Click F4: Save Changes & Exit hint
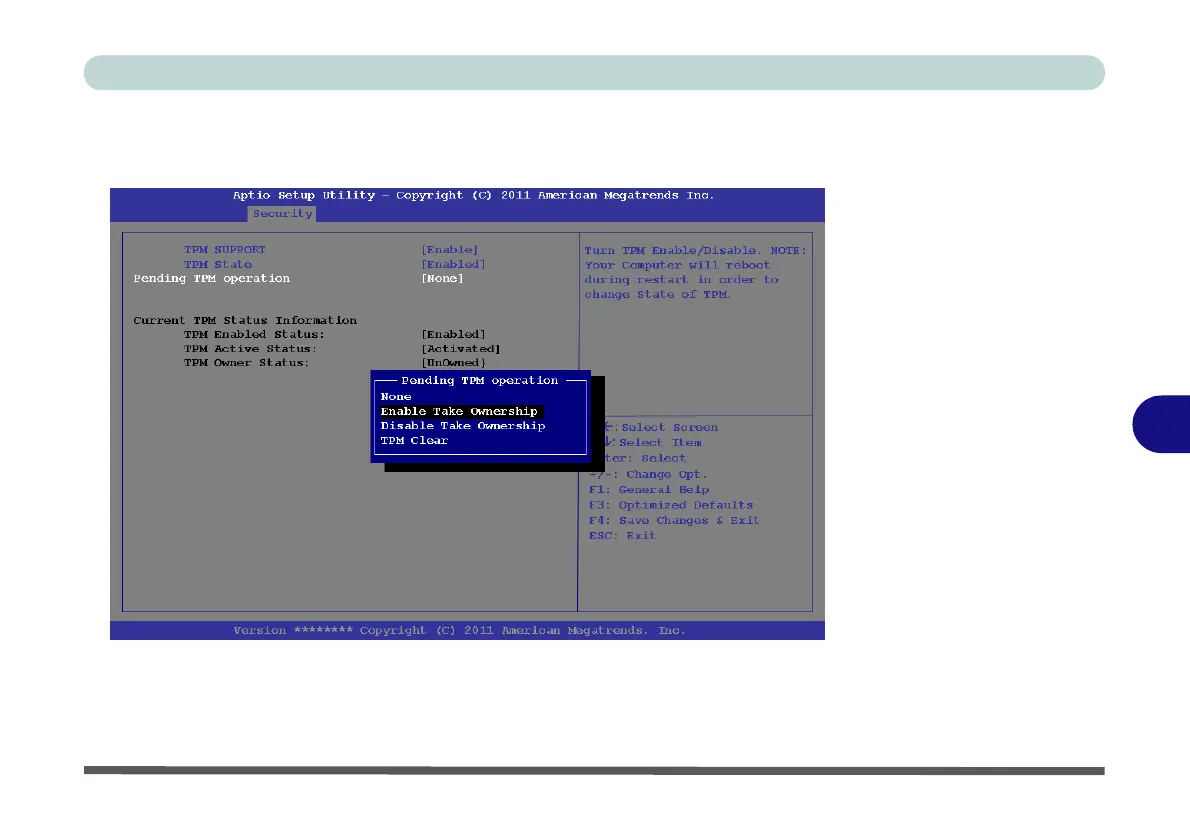This screenshot has height=838, width=1190. point(674,520)
